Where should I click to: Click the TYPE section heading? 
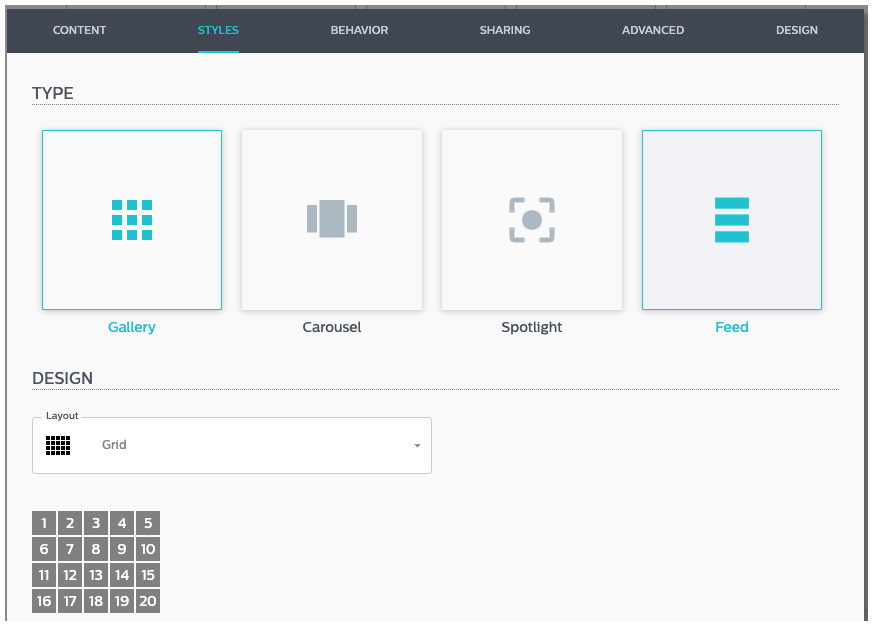(x=52, y=93)
